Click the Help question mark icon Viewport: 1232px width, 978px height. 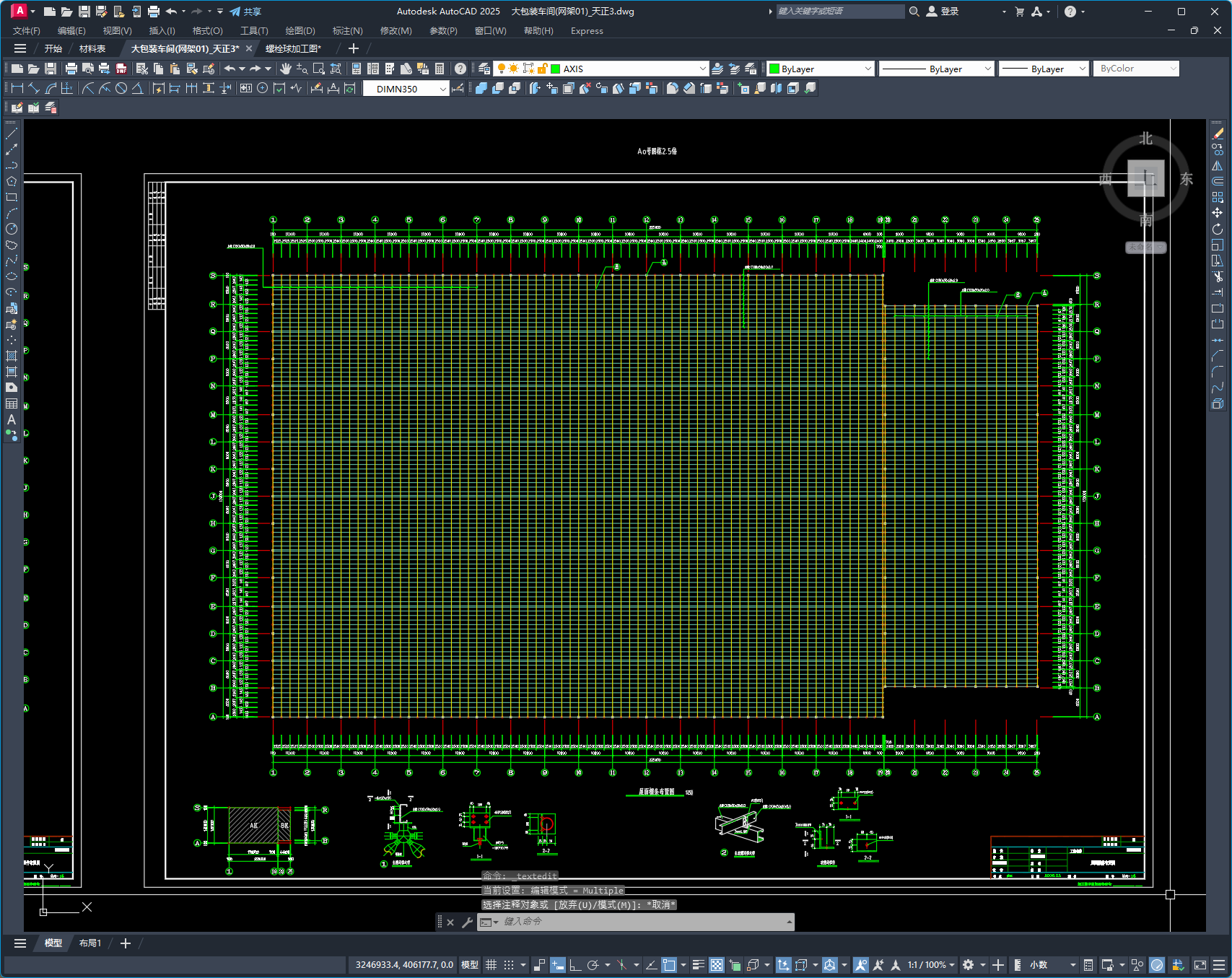460,69
